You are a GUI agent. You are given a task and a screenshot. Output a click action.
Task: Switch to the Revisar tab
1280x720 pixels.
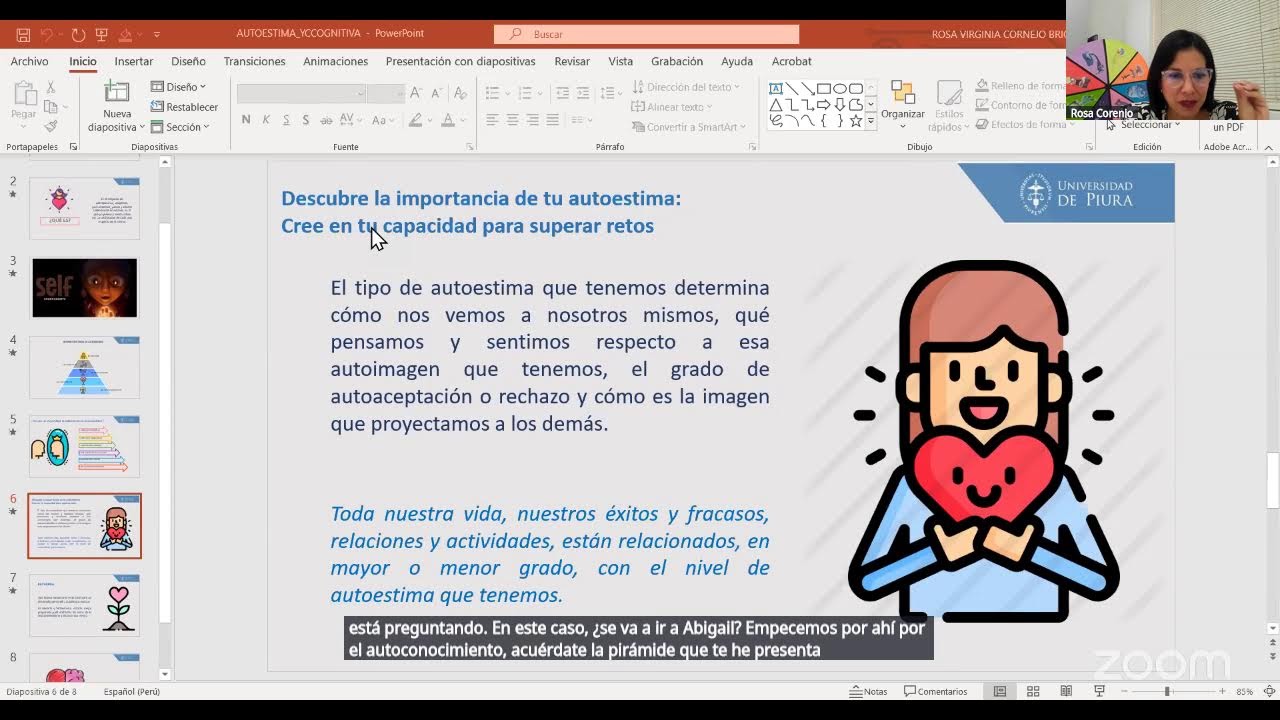[572, 61]
